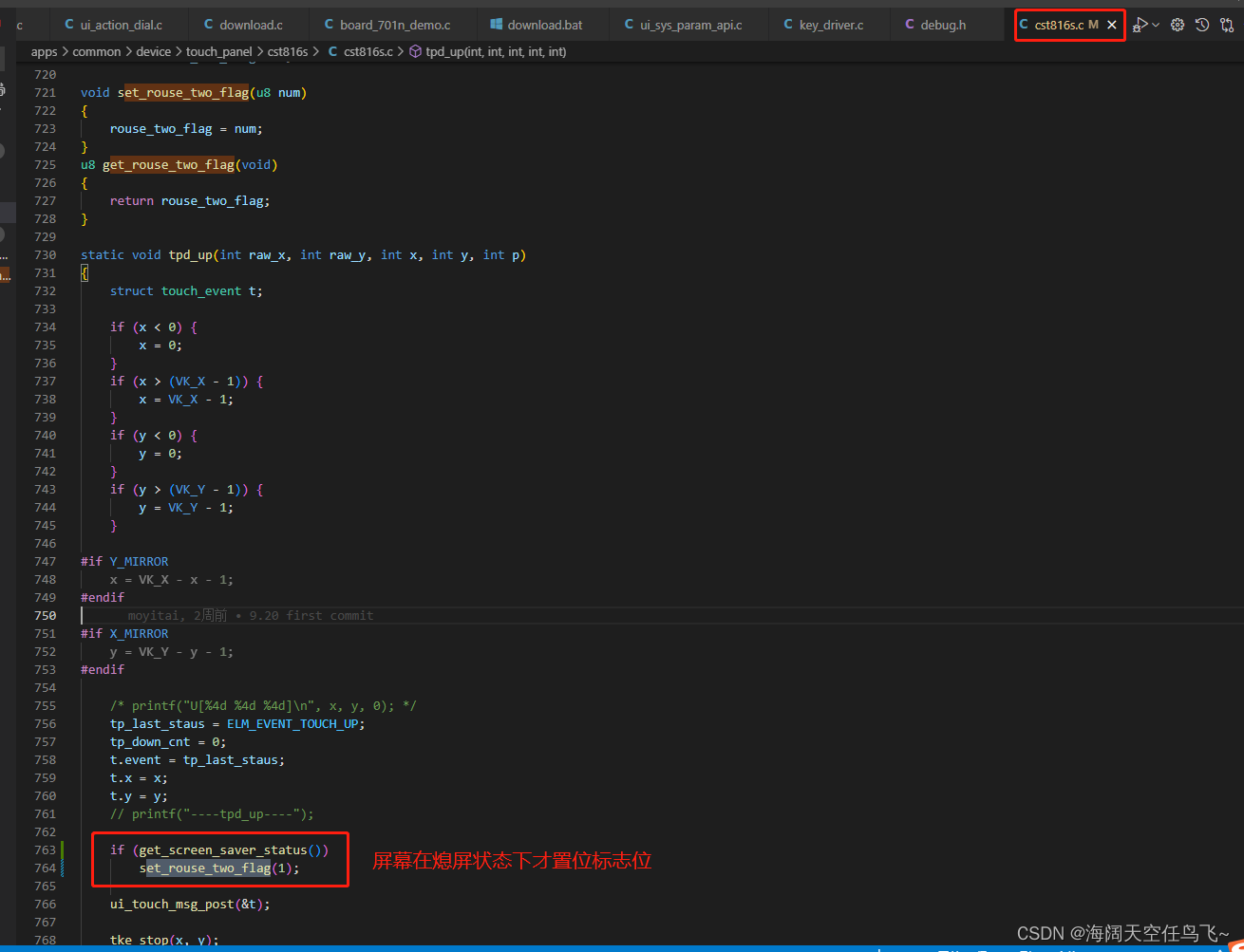Click 'struct touch_event t;' on line 732

[x=186, y=290]
